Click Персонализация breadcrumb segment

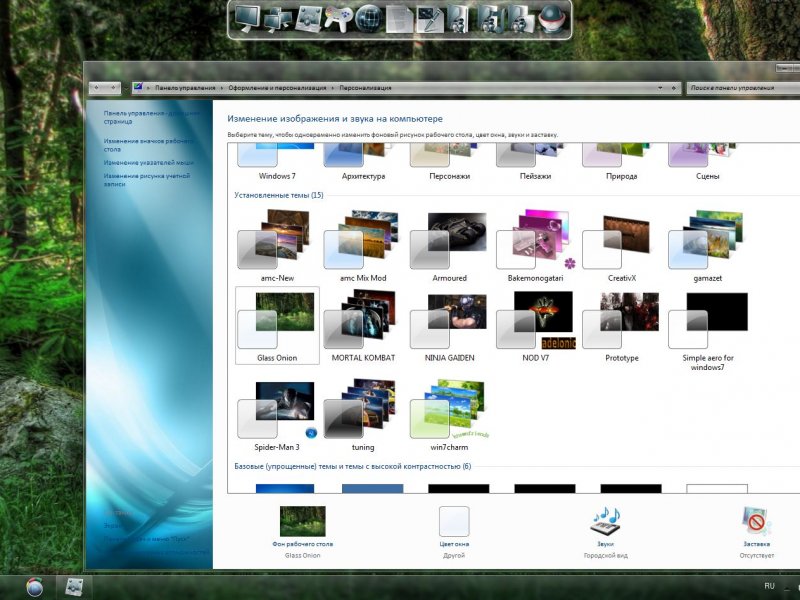coord(365,88)
